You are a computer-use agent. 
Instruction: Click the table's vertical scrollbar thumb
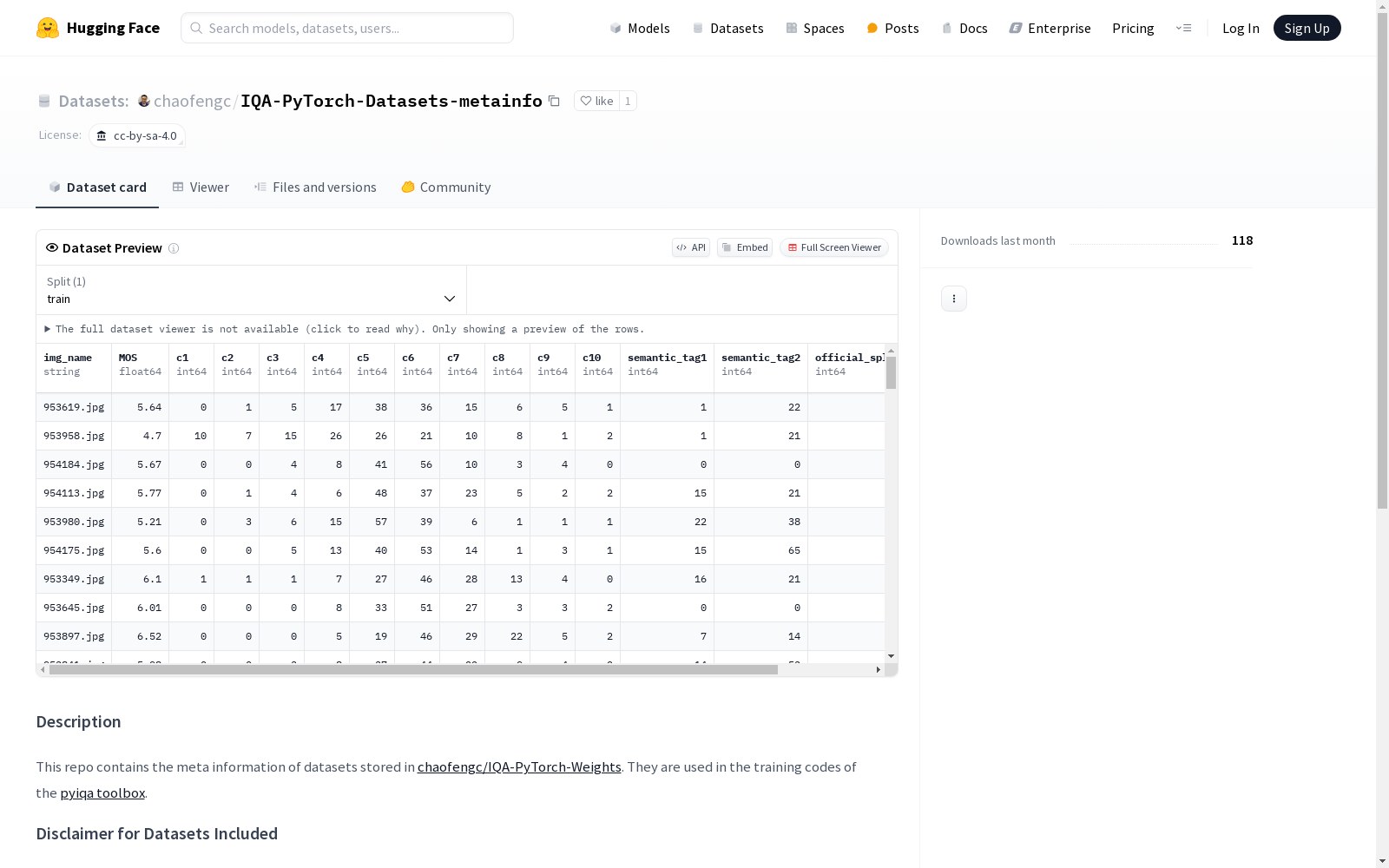coord(891,372)
